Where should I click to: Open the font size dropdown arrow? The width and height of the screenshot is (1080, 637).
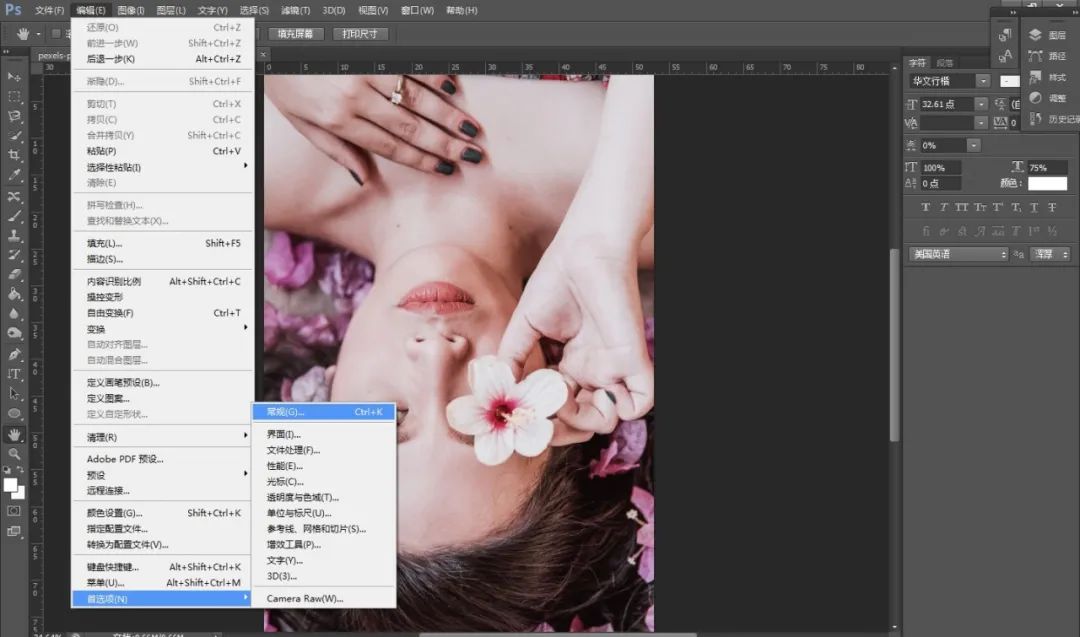point(981,104)
